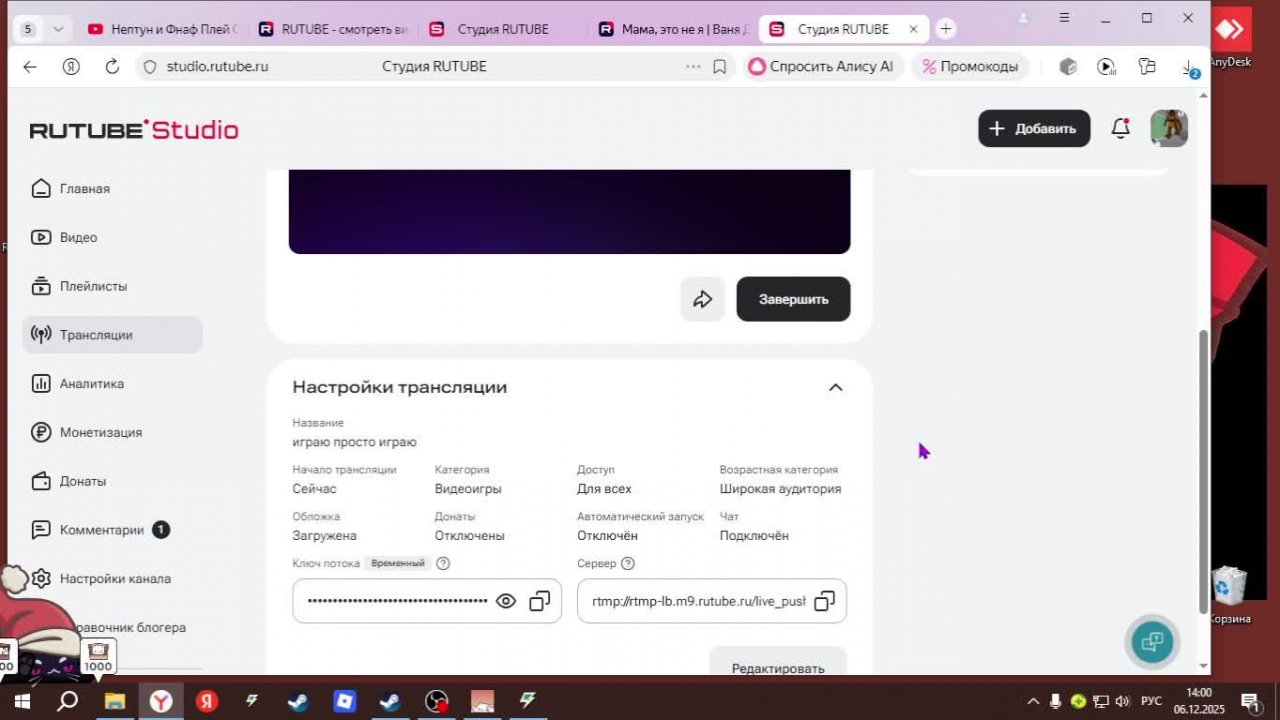Image resolution: width=1280 pixels, height=720 pixels.
Task: Switch to the Нептун и Фнаф Плей tab
Action: (x=163, y=29)
